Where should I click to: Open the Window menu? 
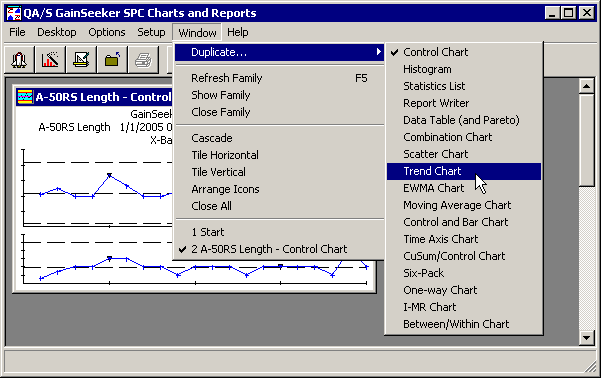[x=197, y=33]
